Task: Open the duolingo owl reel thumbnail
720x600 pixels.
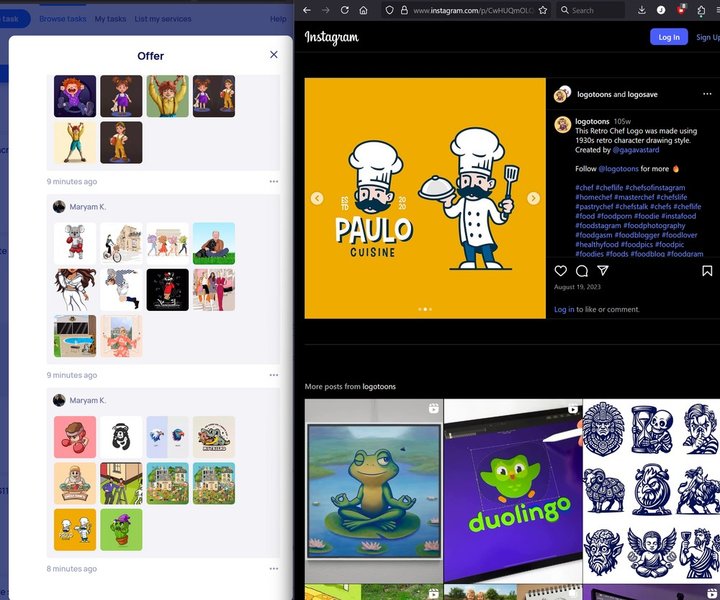Action: coord(513,491)
